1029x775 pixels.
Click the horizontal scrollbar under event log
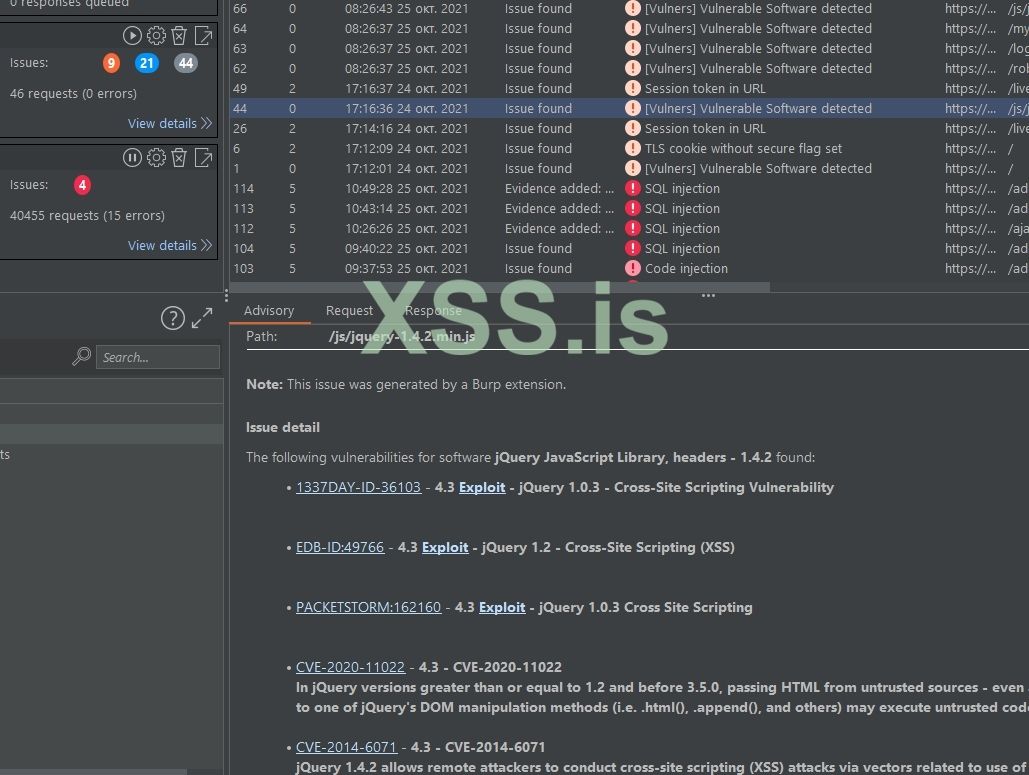click(500, 287)
